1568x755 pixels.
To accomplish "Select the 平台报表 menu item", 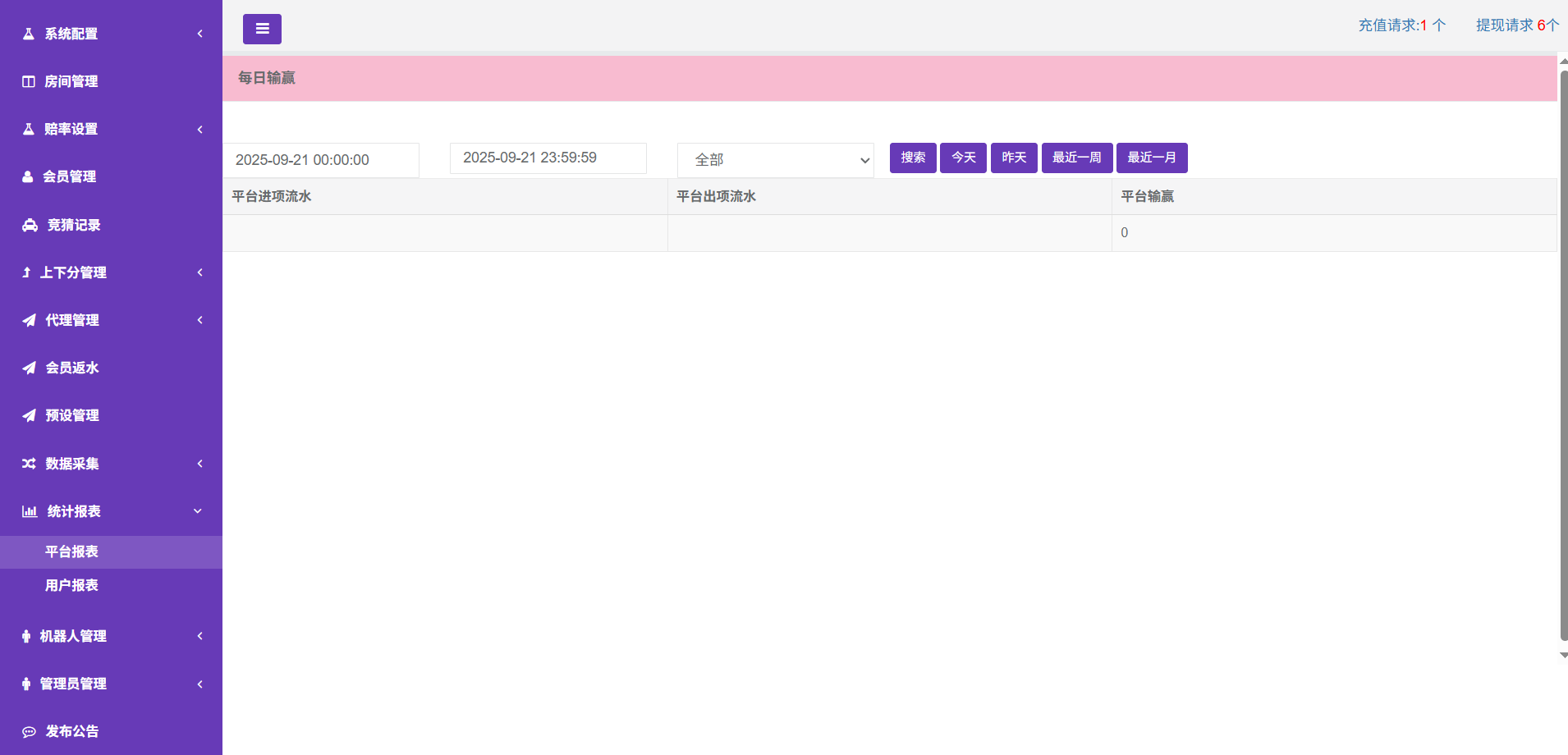I will click(71, 551).
